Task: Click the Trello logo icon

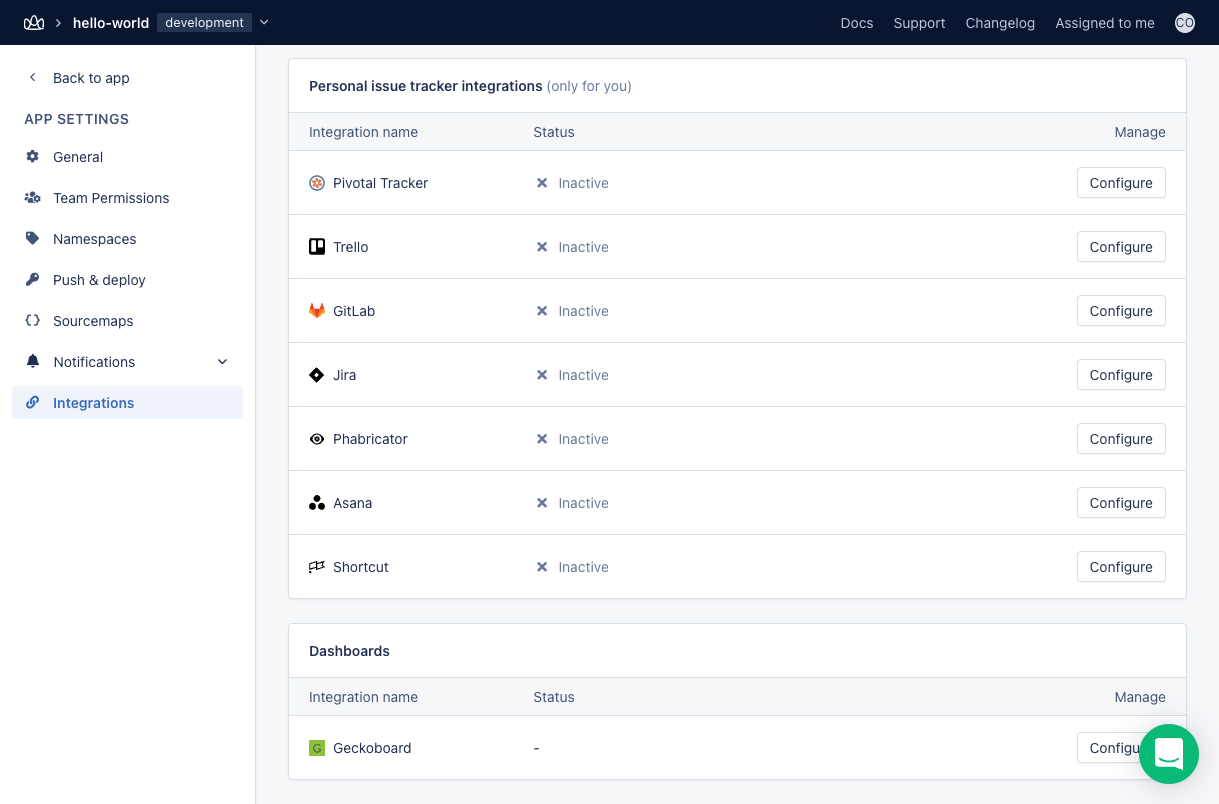Action: pyautogui.click(x=317, y=247)
